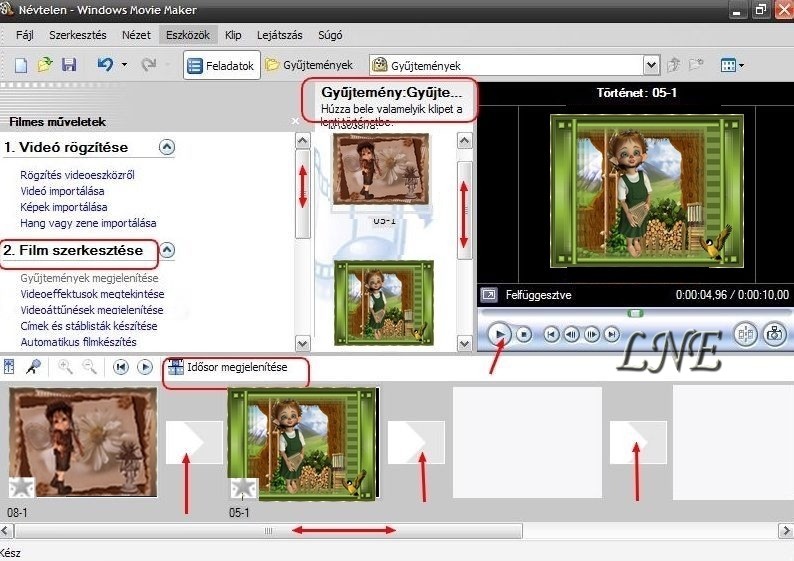The width and height of the screenshot is (794, 561).
Task: Open the Lejátszás menu
Action: tap(280, 35)
